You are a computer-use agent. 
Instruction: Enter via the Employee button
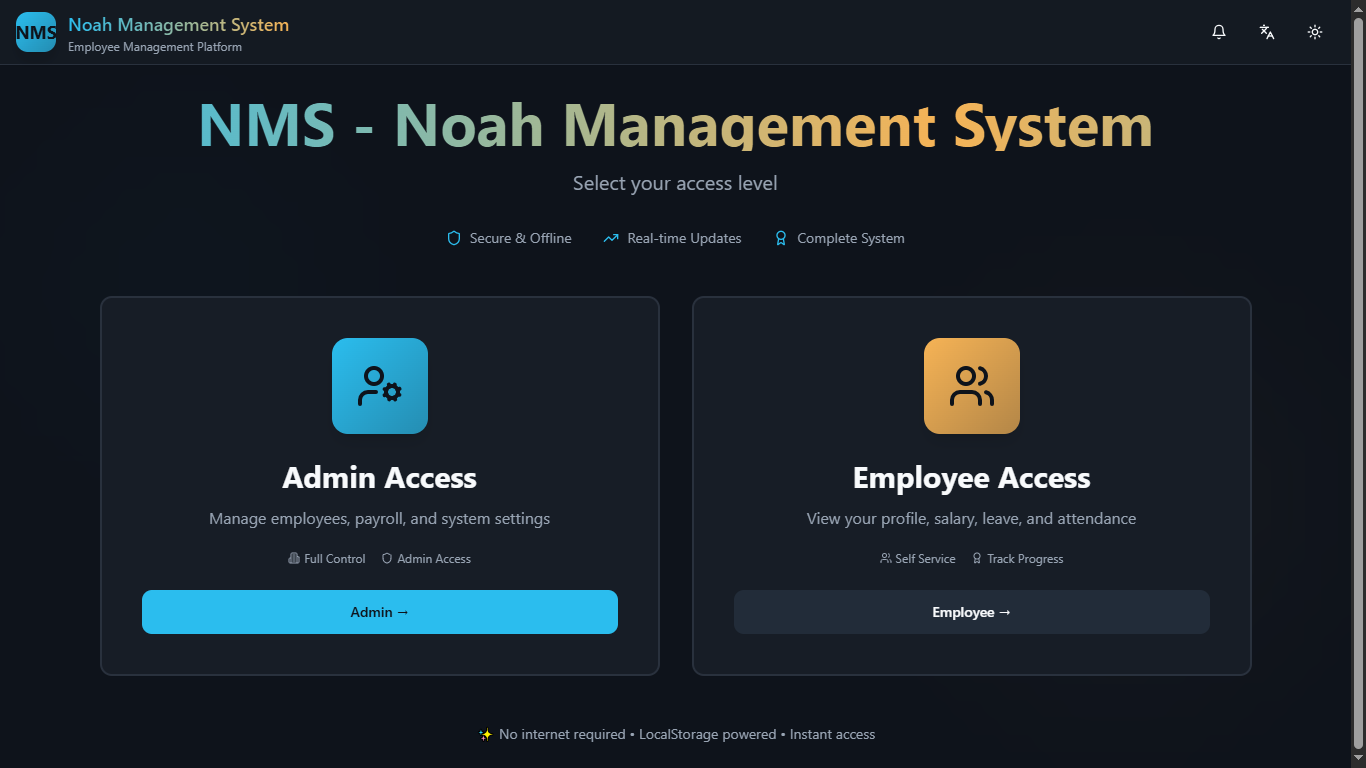pos(972,612)
